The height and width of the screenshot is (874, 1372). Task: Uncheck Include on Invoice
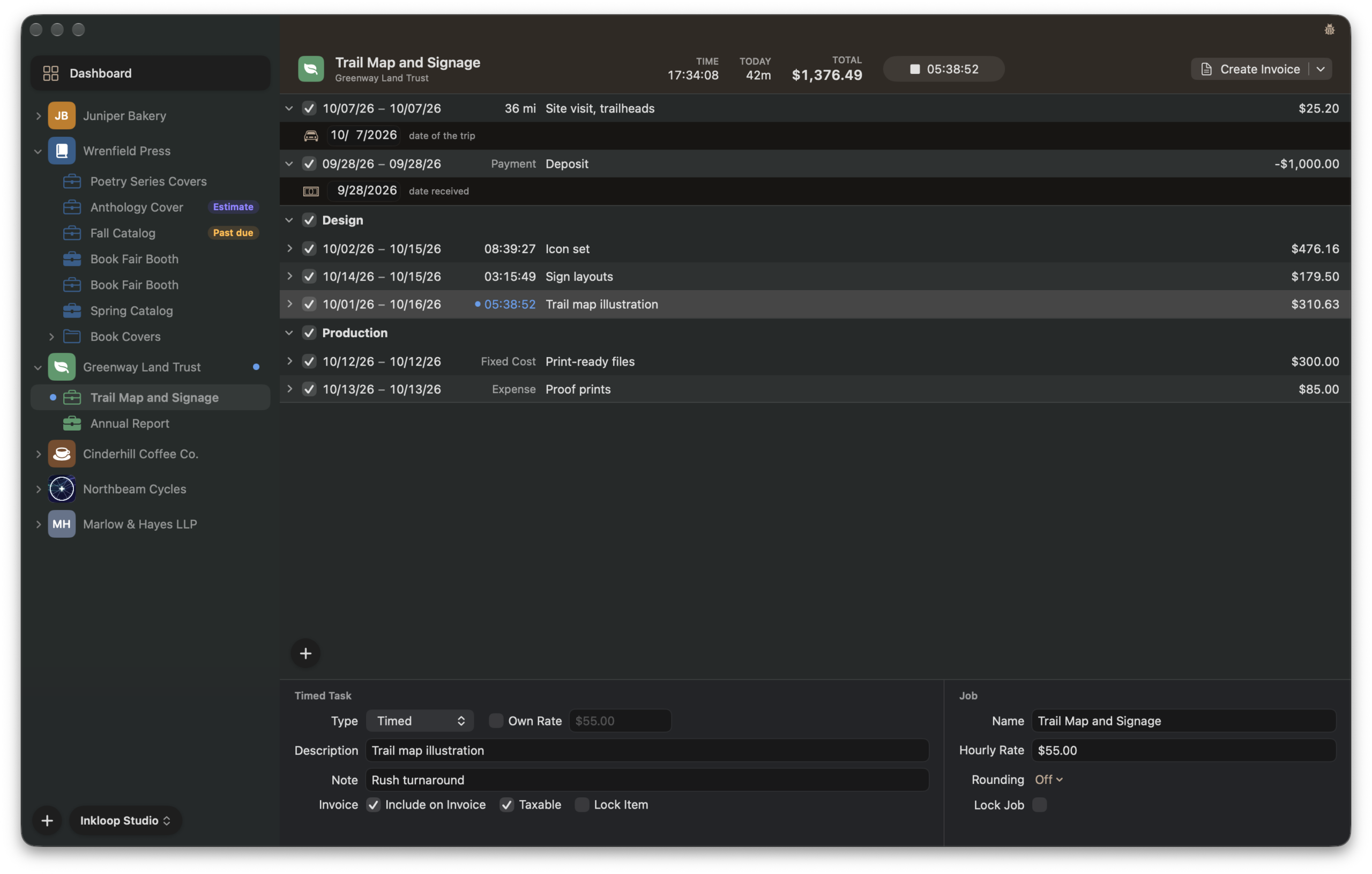(x=373, y=804)
